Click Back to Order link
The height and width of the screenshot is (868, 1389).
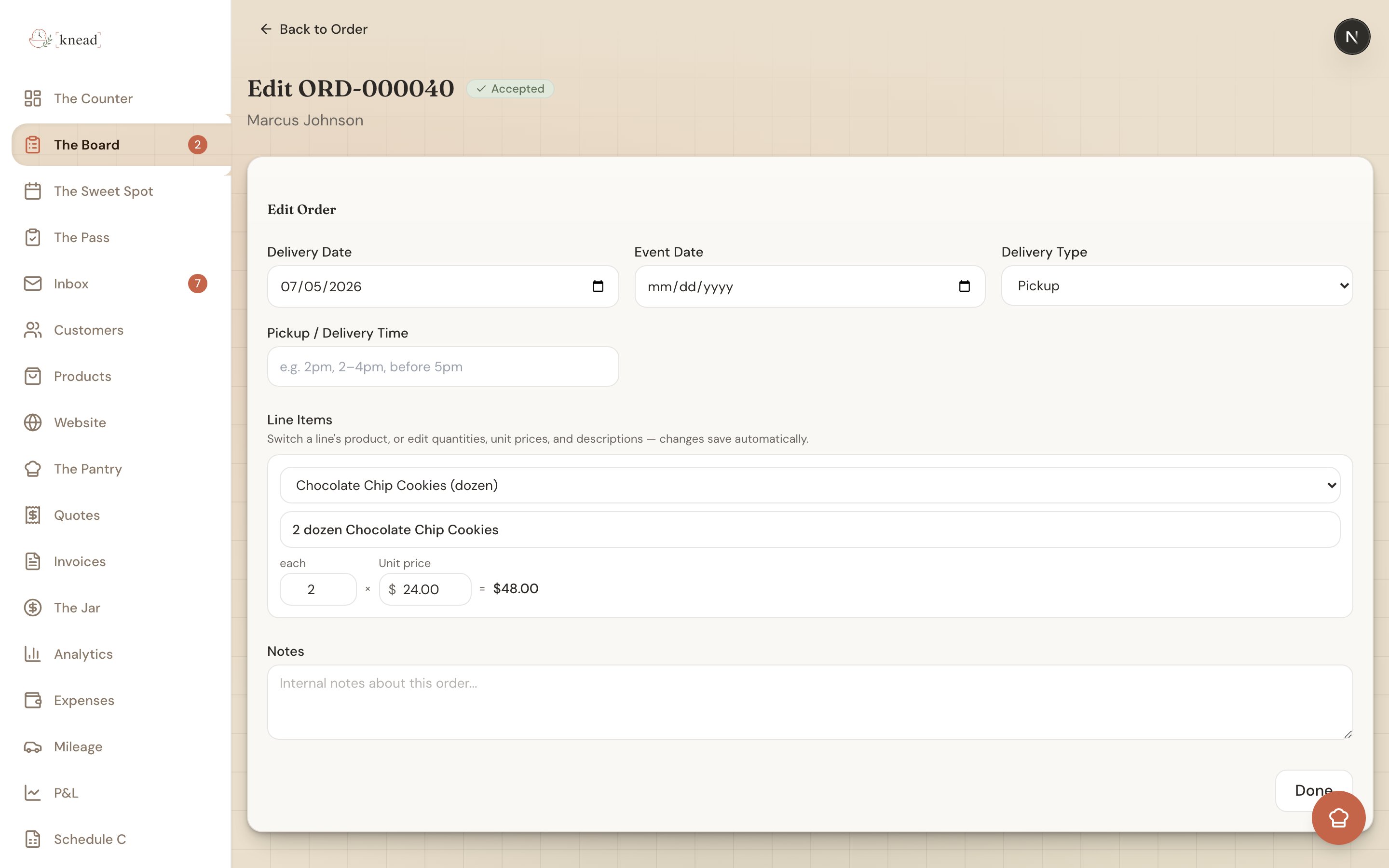point(313,29)
